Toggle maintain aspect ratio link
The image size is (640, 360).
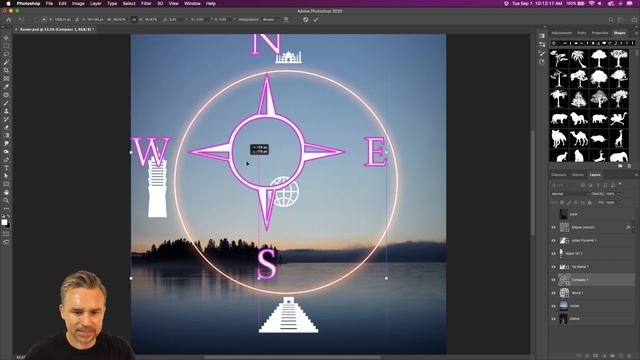click(x=133, y=20)
